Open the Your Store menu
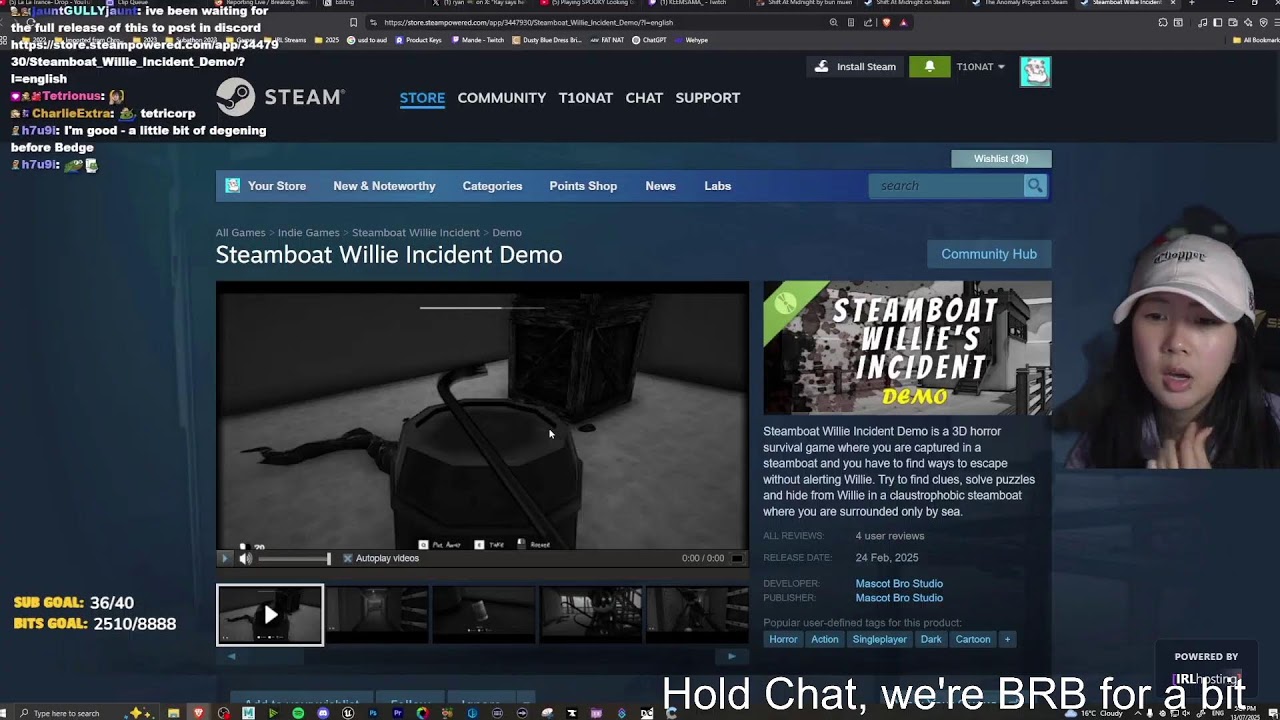1280x720 pixels. point(277,186)
